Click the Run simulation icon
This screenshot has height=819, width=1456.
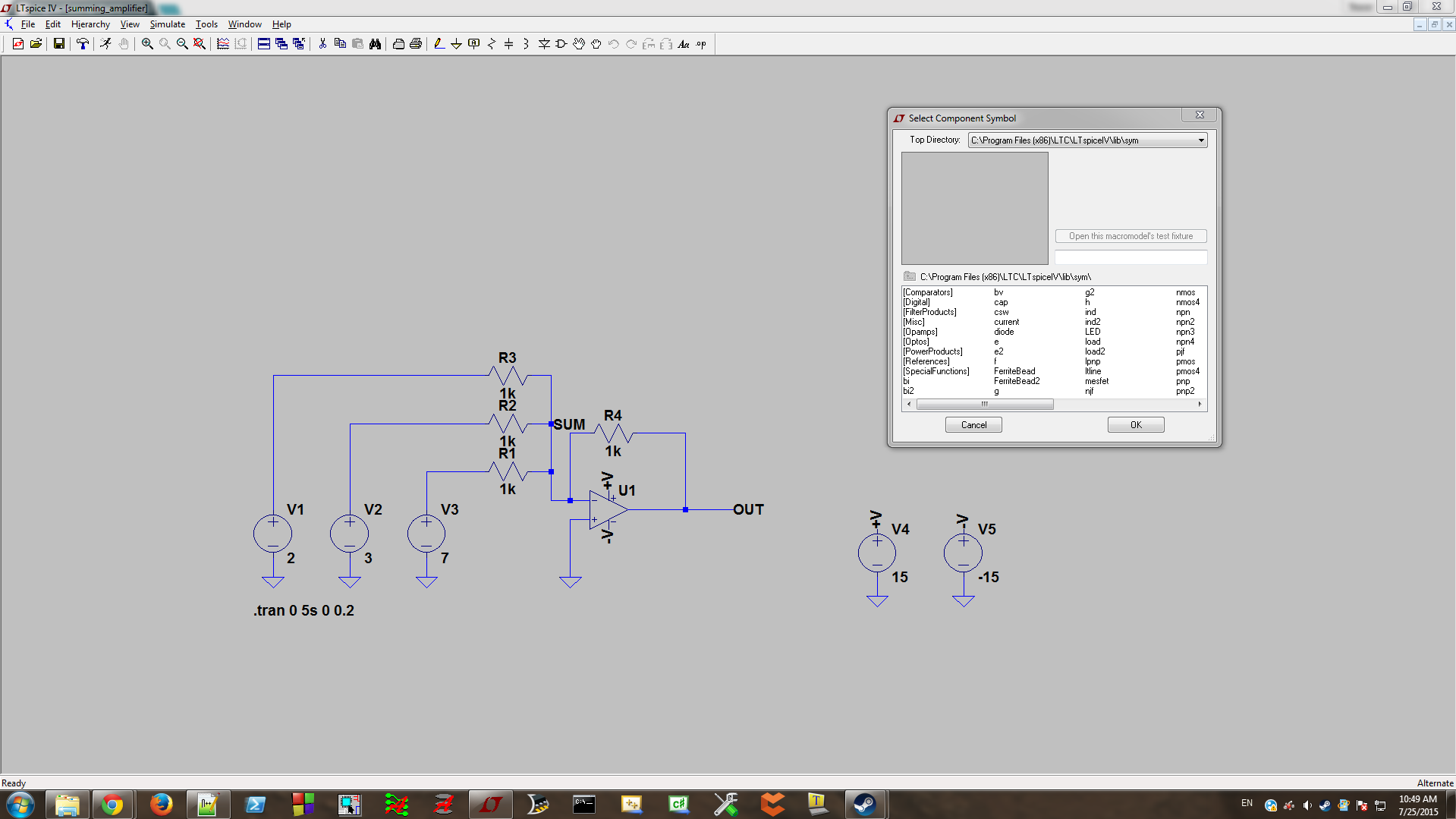coord(105,44)
